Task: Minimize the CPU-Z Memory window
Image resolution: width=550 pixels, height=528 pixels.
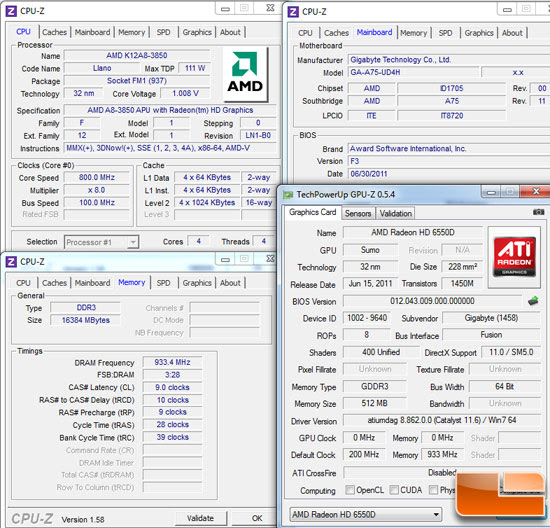Action: point(225,259)
